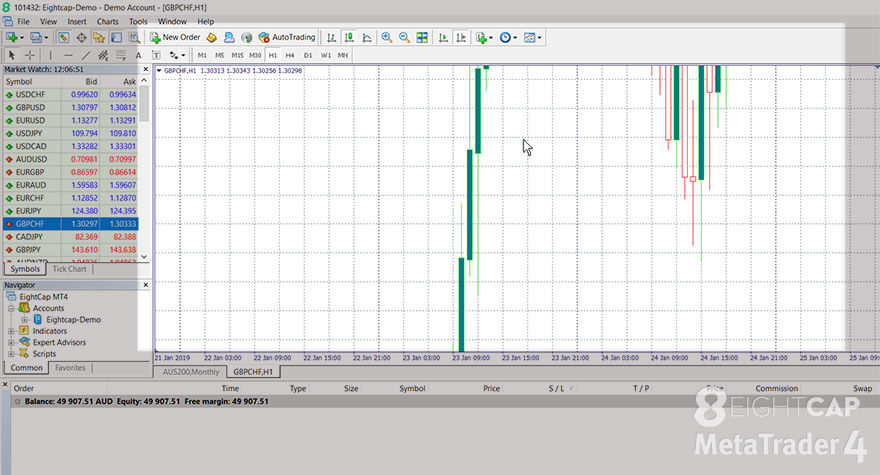Select the crosshair tool
This screenshot has height=475, width=880.
tap(30, 55)
